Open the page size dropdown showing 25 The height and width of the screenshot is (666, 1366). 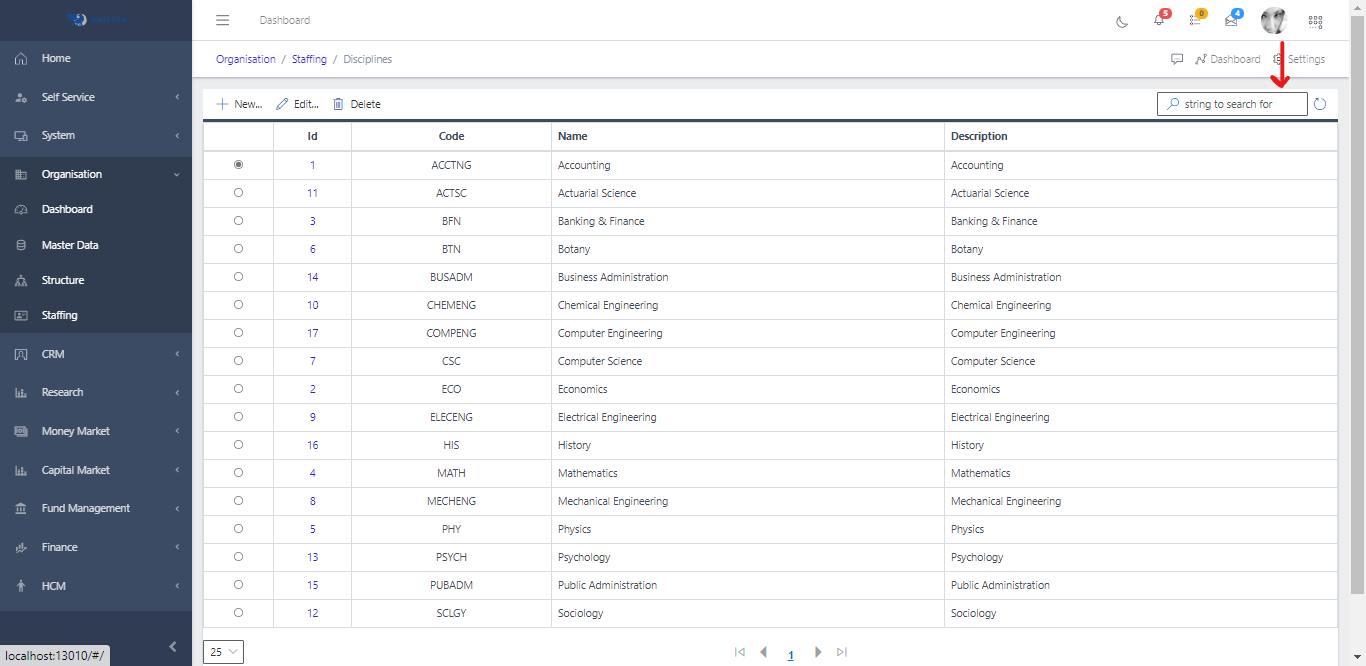coord(223,652)
